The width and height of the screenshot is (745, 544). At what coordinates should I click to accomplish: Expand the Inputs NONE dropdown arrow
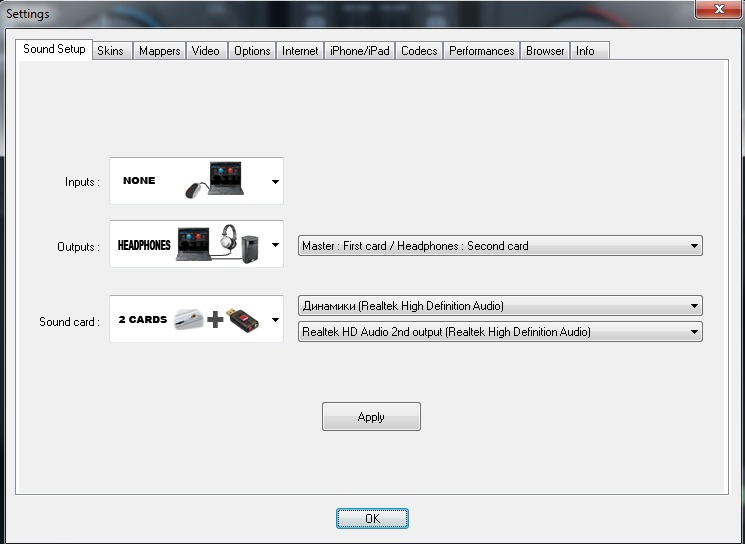(275, 181)
